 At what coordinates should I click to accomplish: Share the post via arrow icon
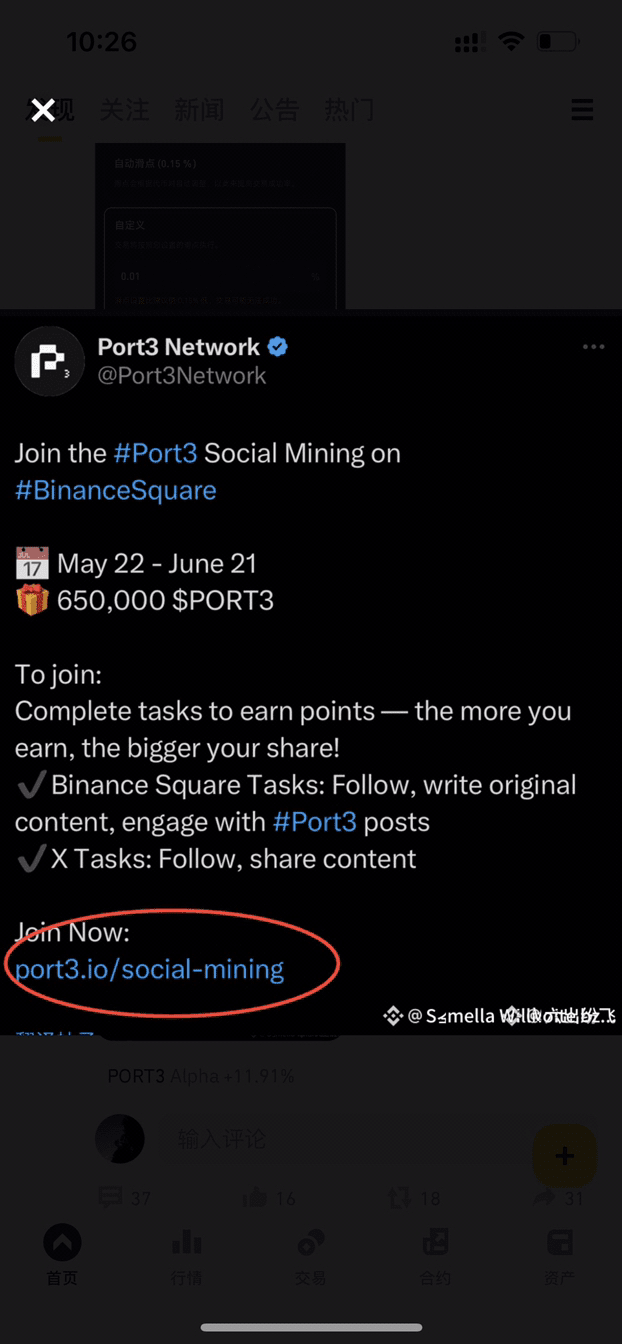tap(545, 1197)
